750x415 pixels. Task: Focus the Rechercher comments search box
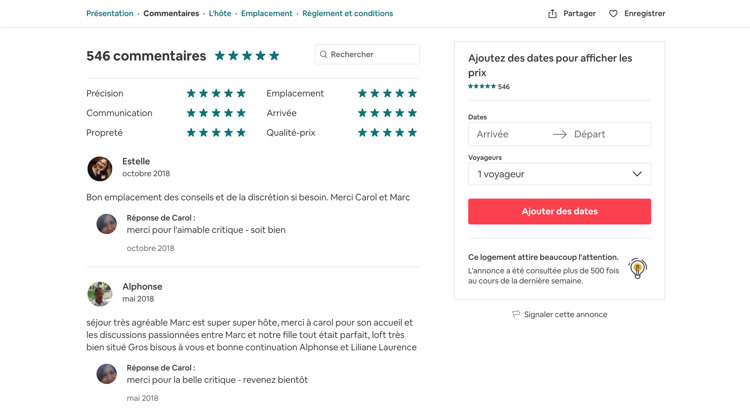[367, 55]
